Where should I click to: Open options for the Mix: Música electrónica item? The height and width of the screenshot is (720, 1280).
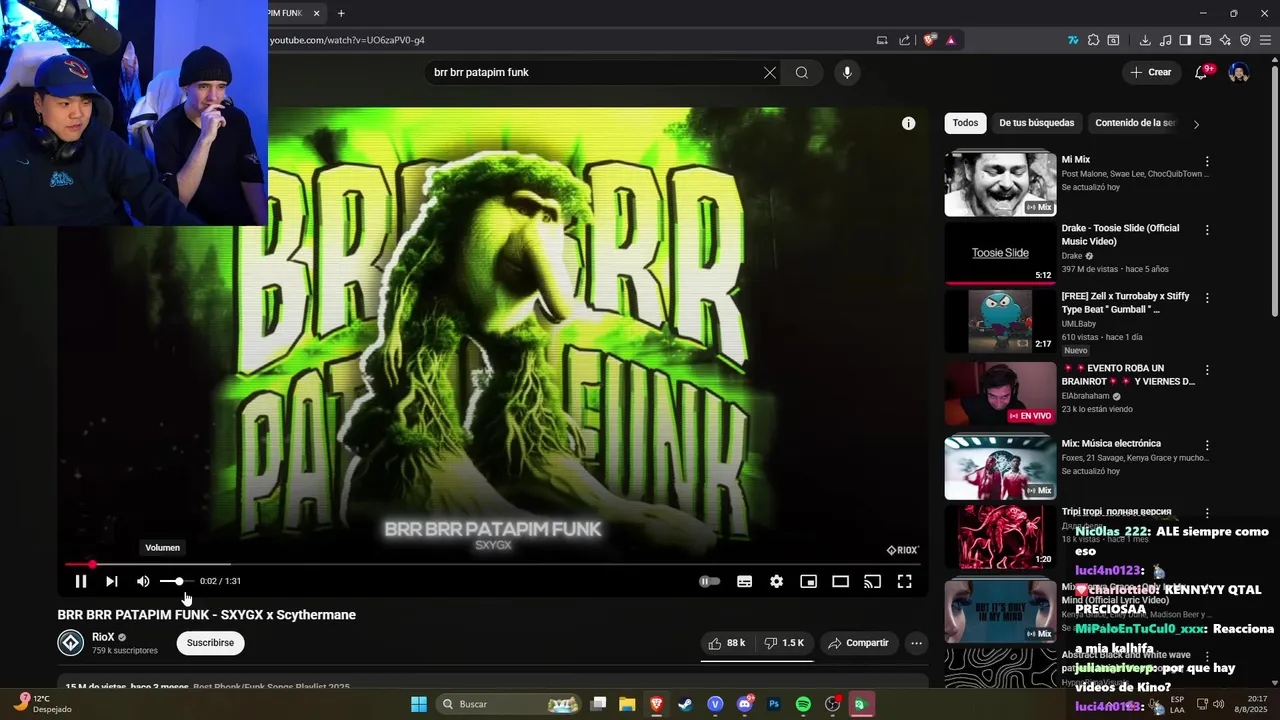click(1207, 445)
